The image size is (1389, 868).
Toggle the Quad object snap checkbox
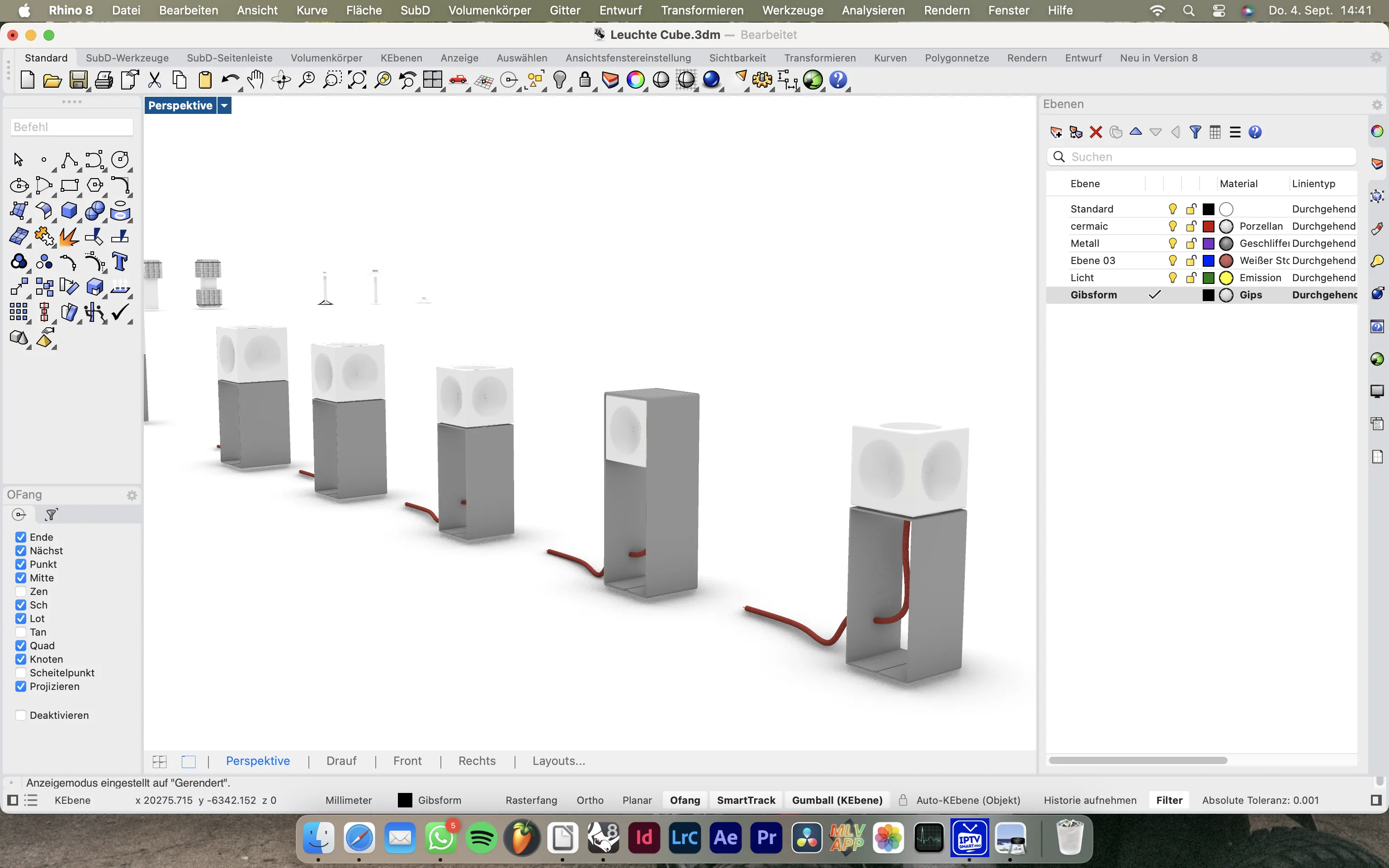coord(21,646)
